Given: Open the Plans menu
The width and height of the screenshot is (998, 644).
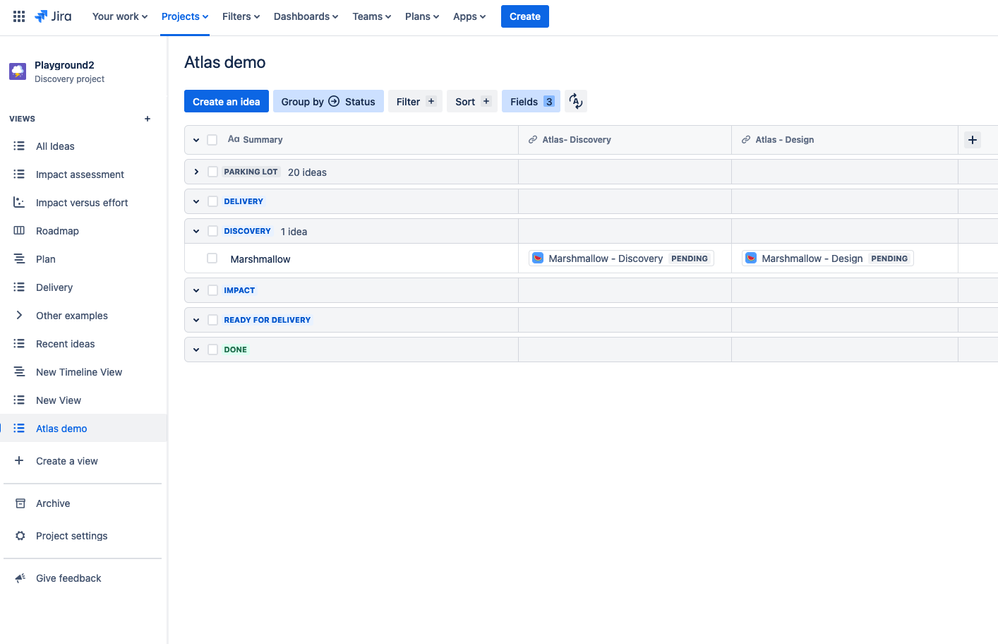Looking at the screenshot, I should [x=422, y=17].
